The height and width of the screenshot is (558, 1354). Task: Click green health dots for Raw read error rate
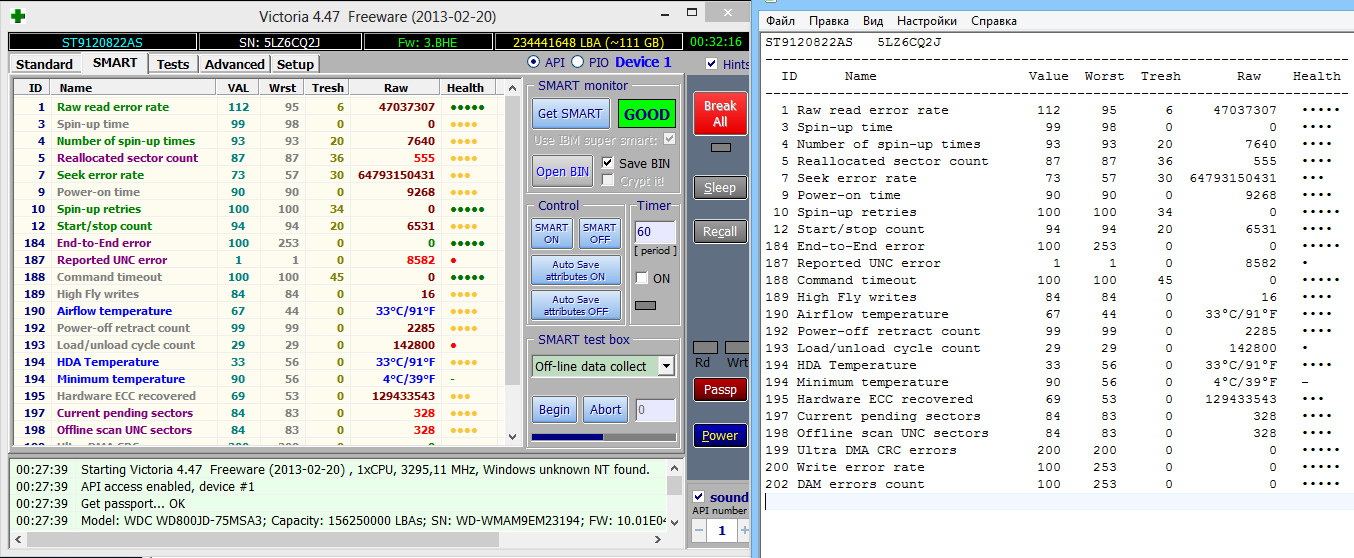point(468,107)
